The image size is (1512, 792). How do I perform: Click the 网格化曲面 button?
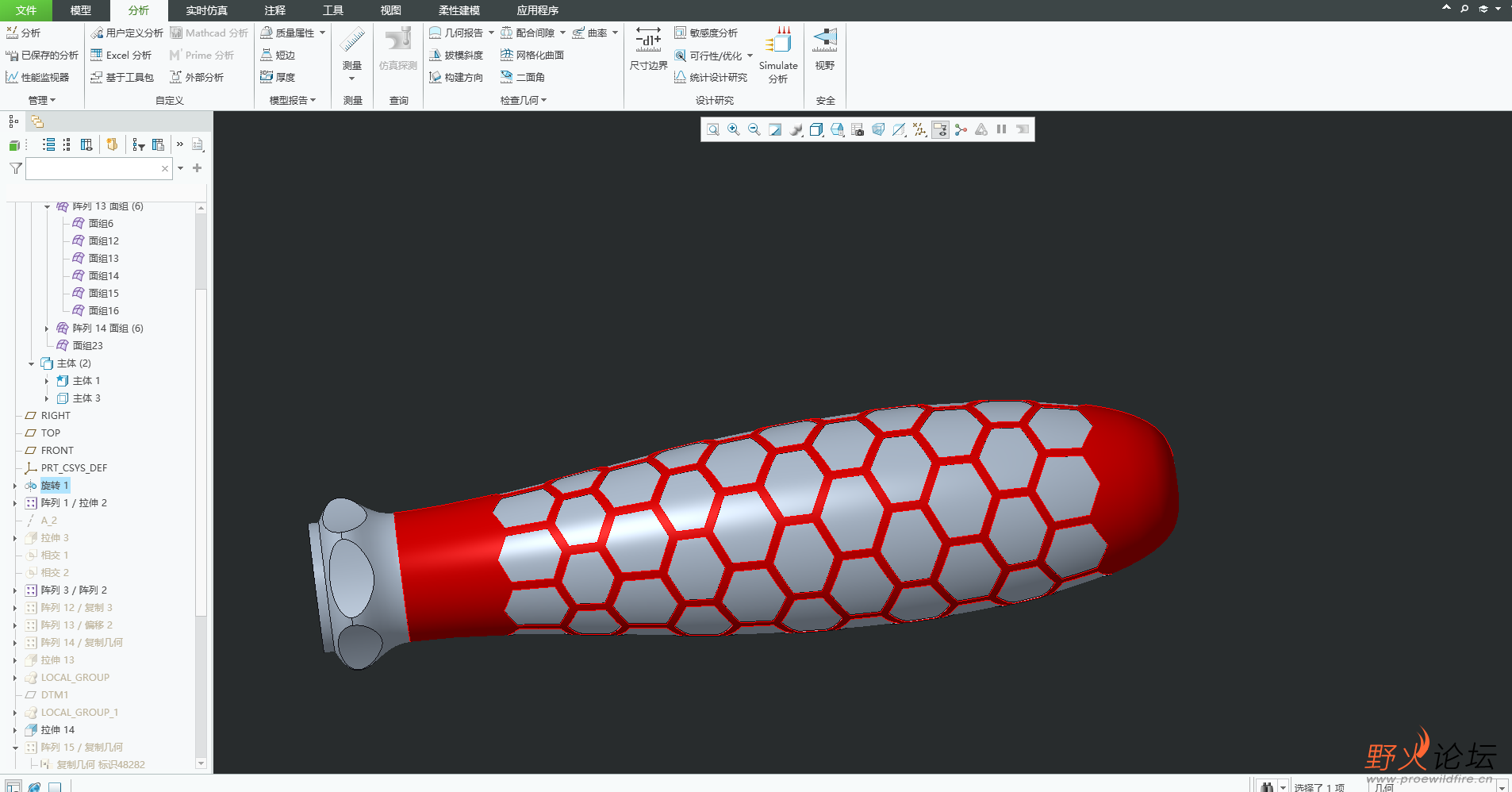[532, 55]
